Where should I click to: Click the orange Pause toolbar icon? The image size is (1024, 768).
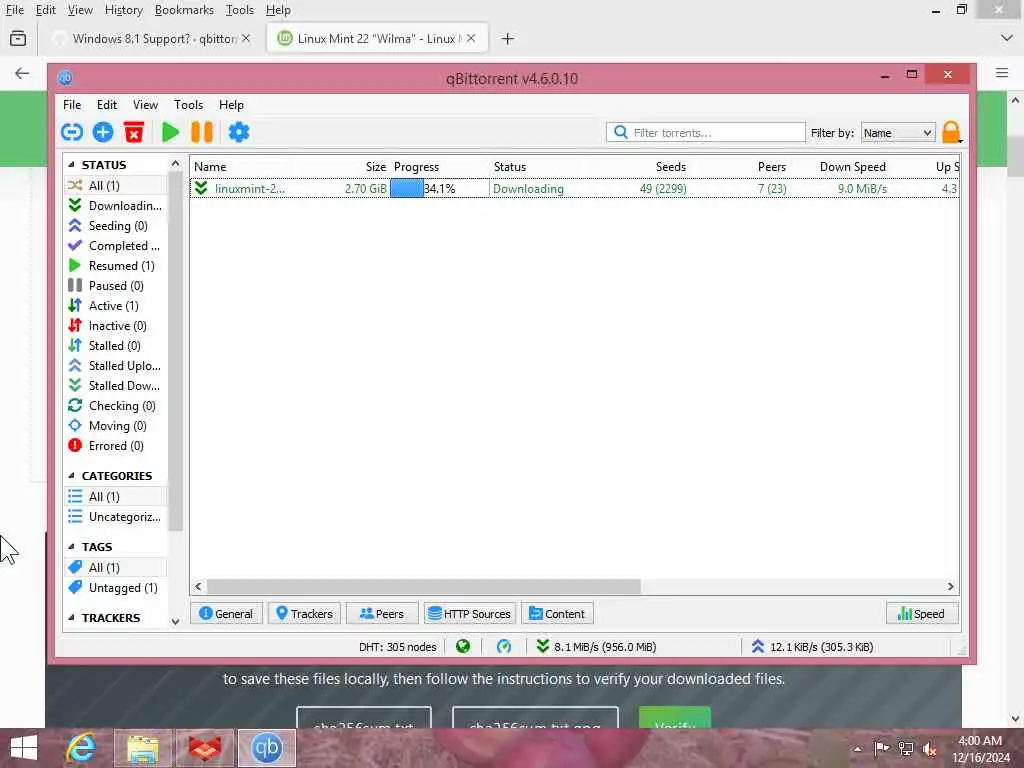202,133
